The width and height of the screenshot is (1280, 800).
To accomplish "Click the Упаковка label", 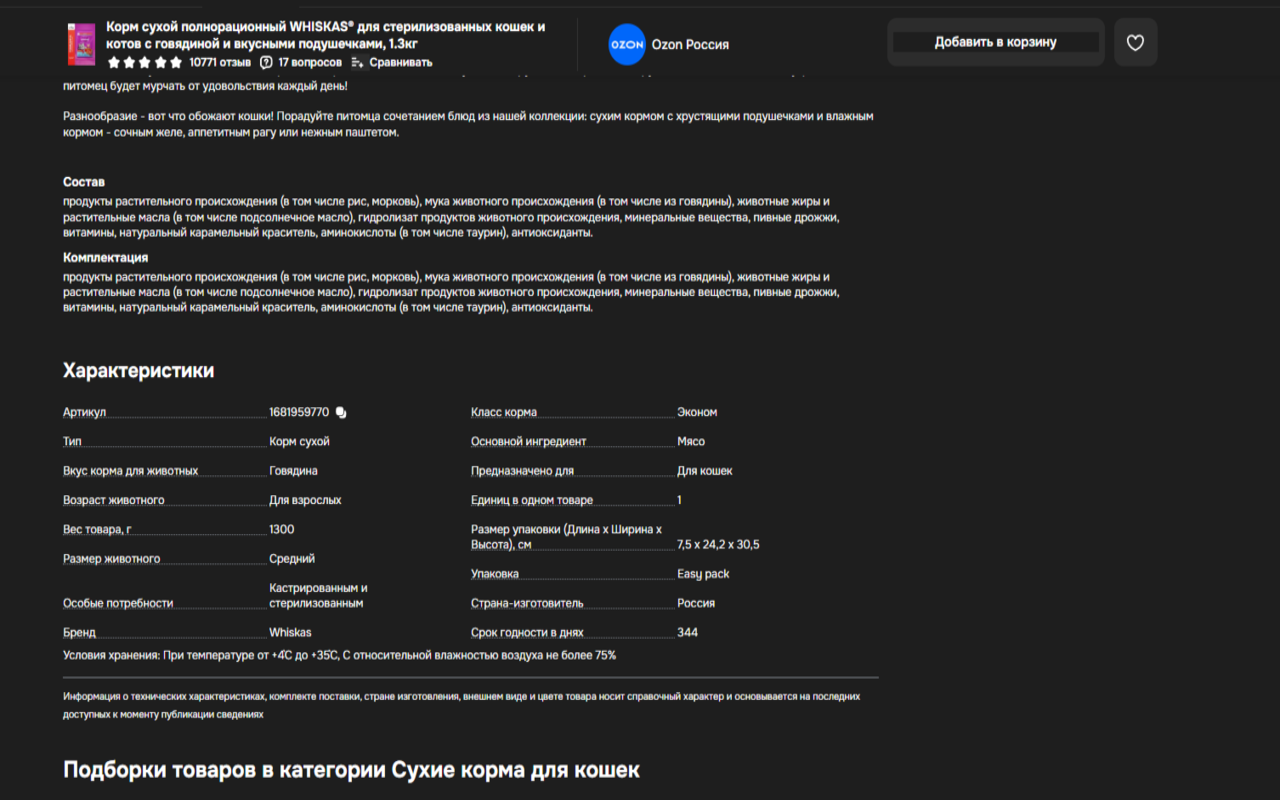I will (x=495, y=574).
